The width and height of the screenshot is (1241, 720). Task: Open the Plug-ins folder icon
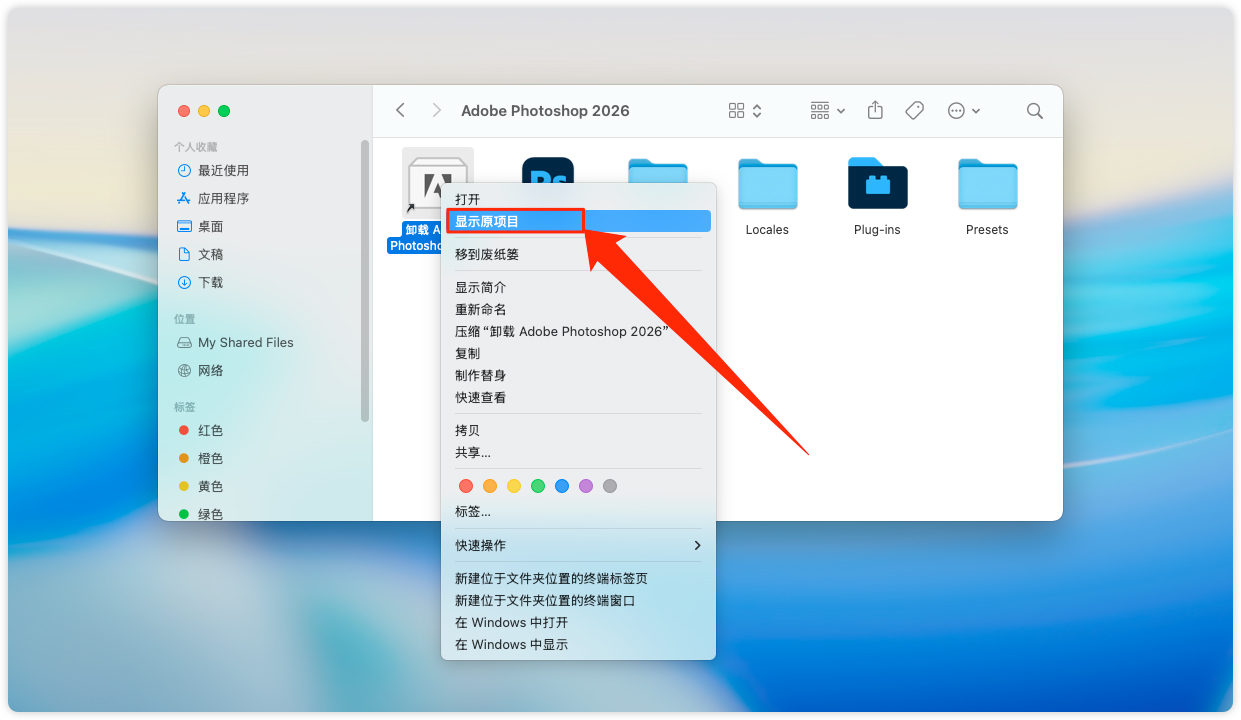coord(877,184)
